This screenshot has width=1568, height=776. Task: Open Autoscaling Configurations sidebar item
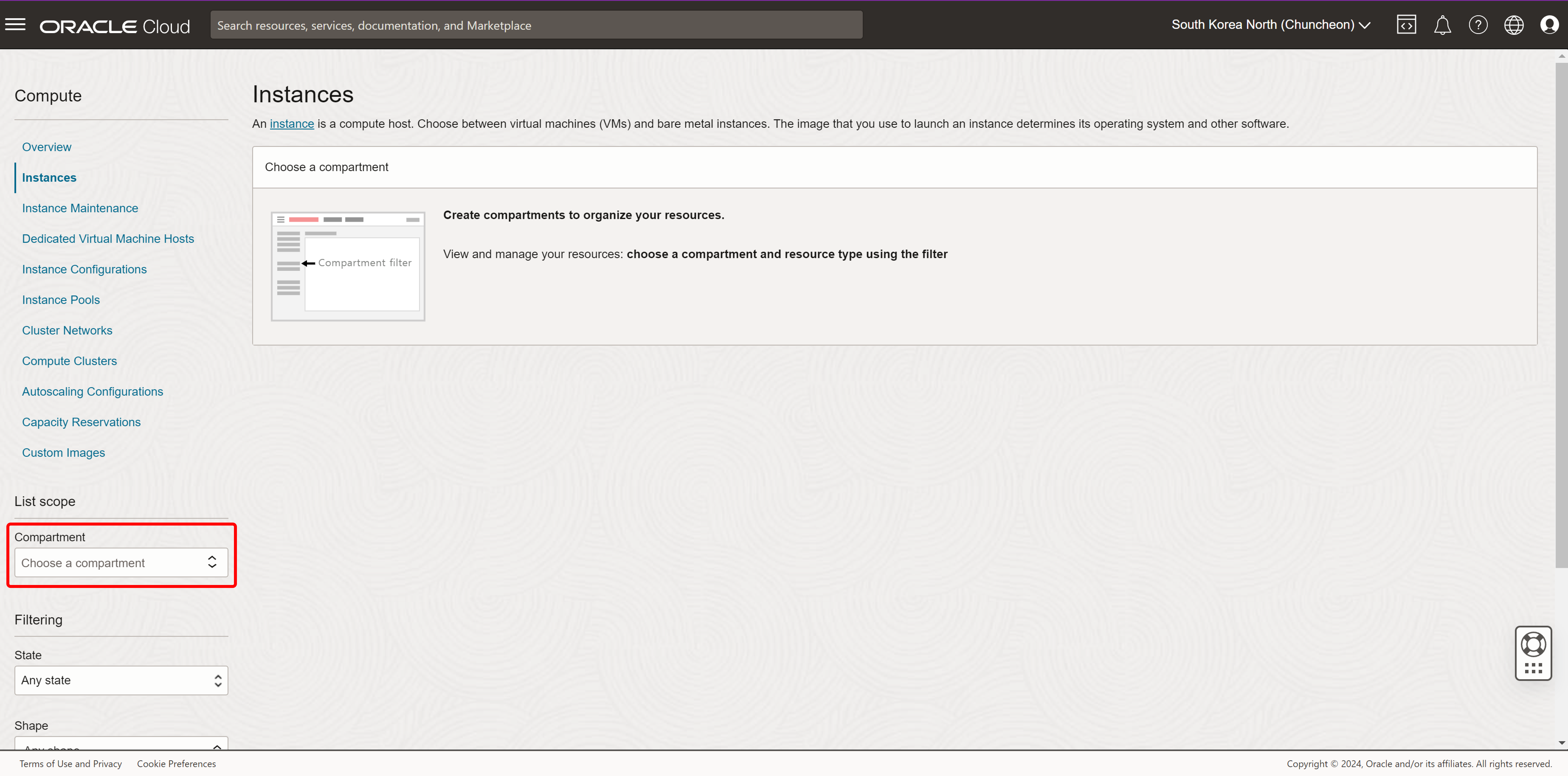93,391
